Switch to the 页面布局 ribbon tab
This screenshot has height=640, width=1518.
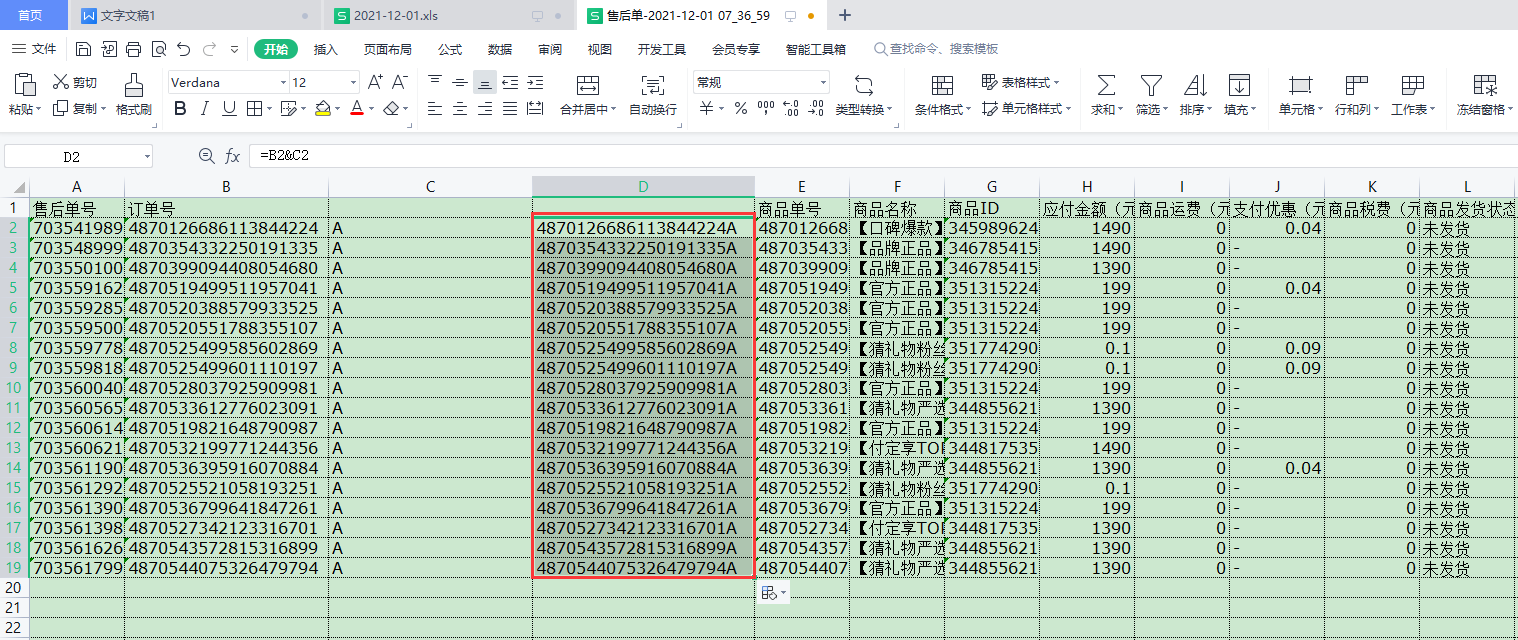(x=388, y=49)
